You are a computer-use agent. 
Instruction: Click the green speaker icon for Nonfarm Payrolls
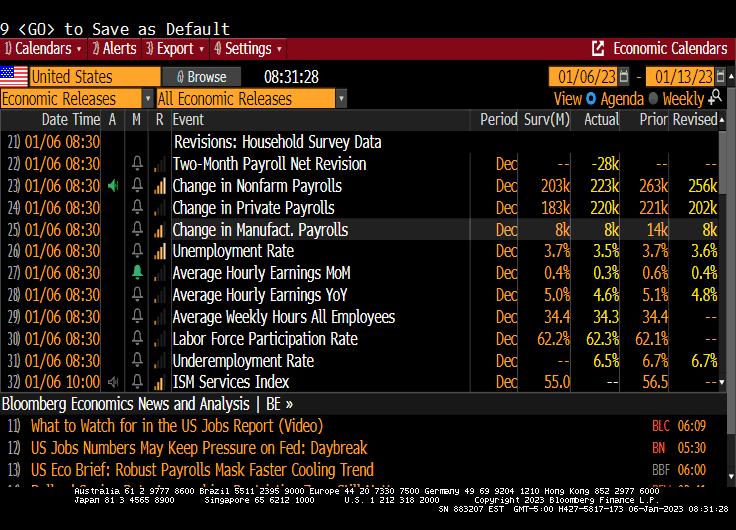click(112, 186)
